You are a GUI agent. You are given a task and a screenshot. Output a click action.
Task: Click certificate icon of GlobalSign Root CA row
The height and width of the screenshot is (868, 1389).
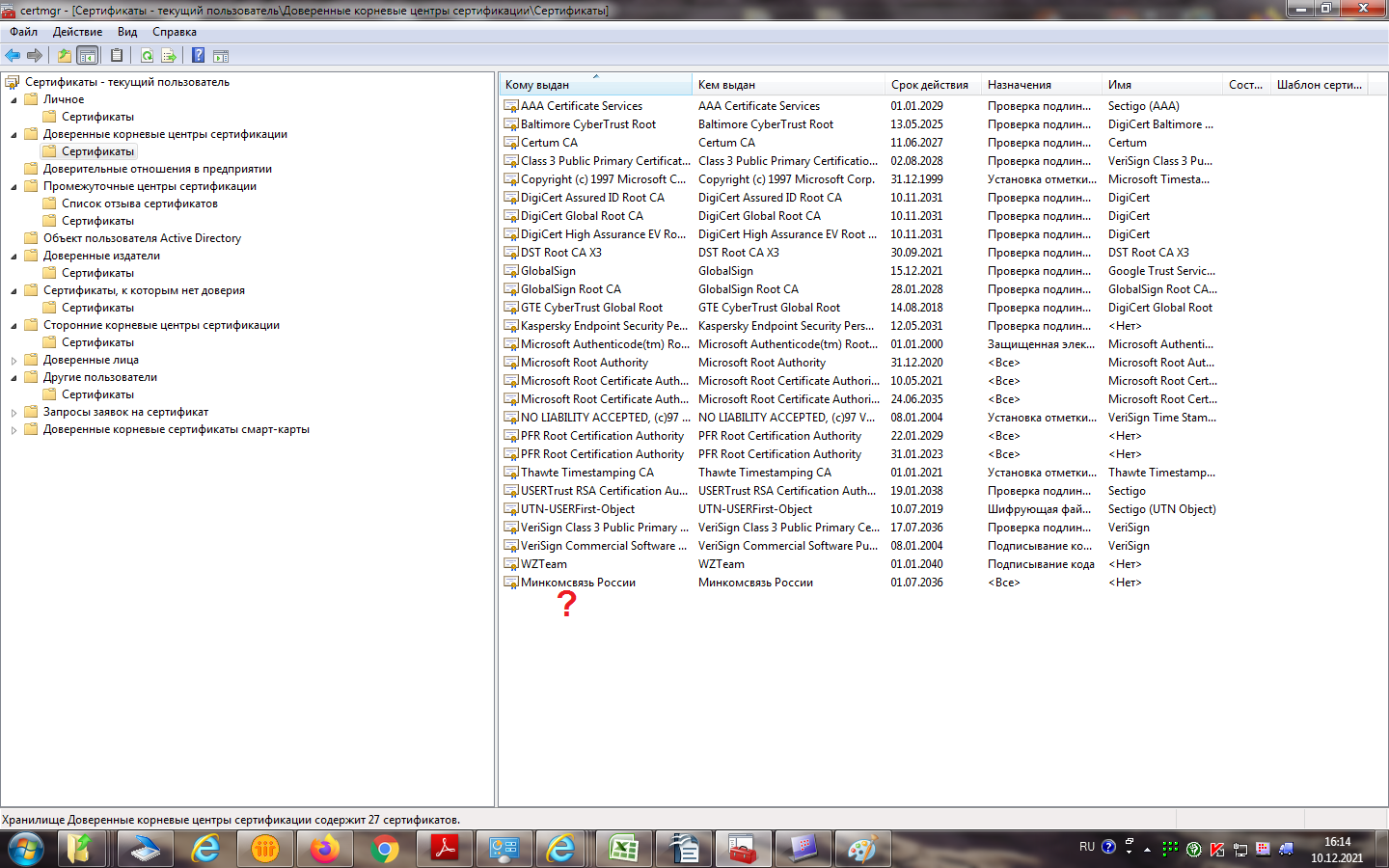pyautogui.click(x=511, y=289)
